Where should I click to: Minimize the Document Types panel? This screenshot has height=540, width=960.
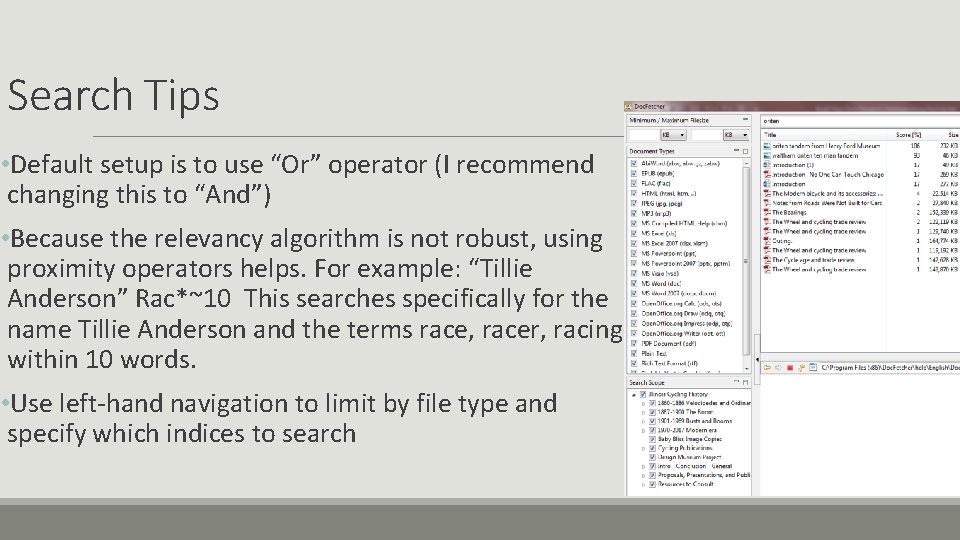(736, 151)
